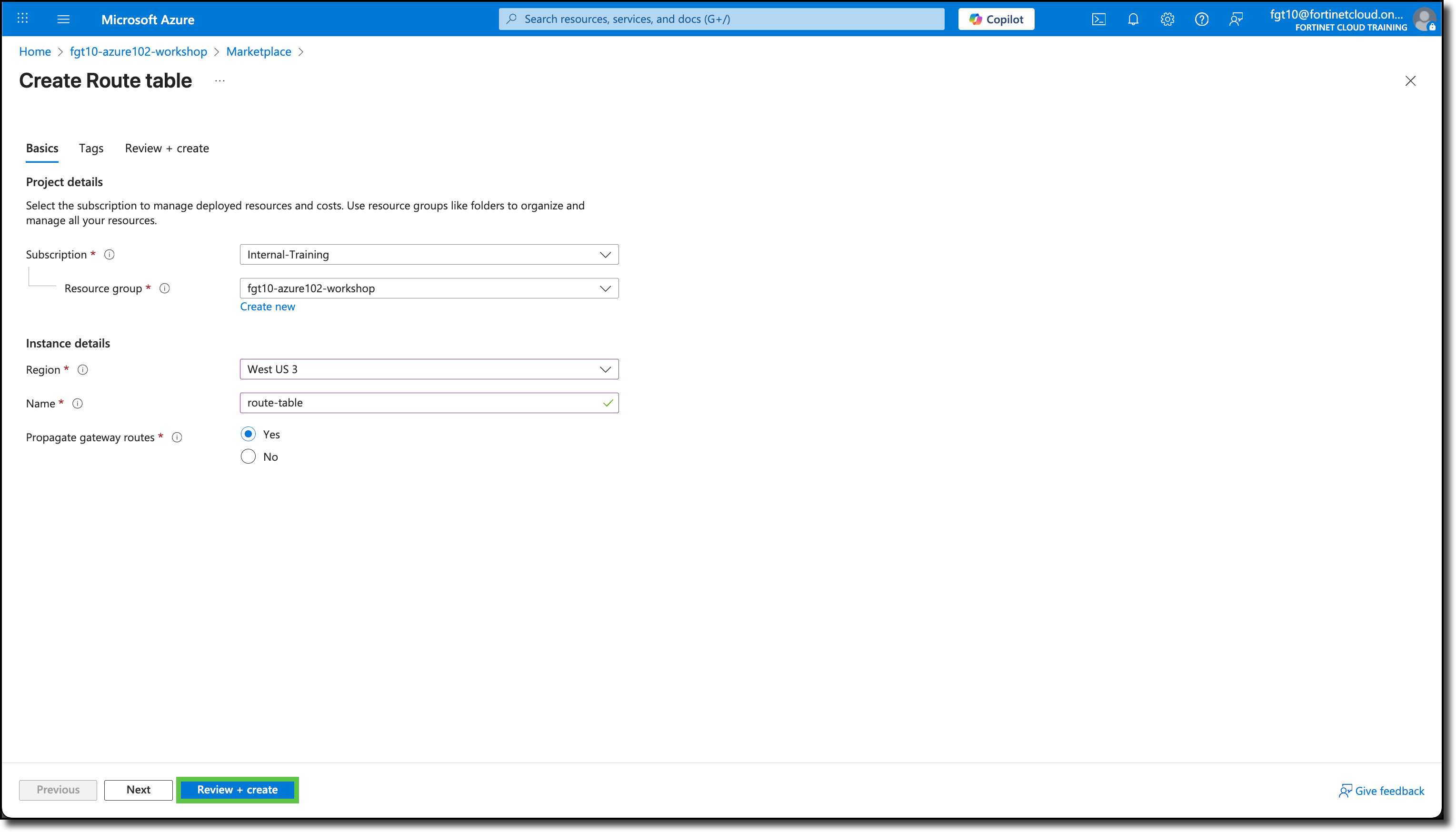Select Yes for propagate gateway routes
1456x832 pixels.
coord(248,434)
